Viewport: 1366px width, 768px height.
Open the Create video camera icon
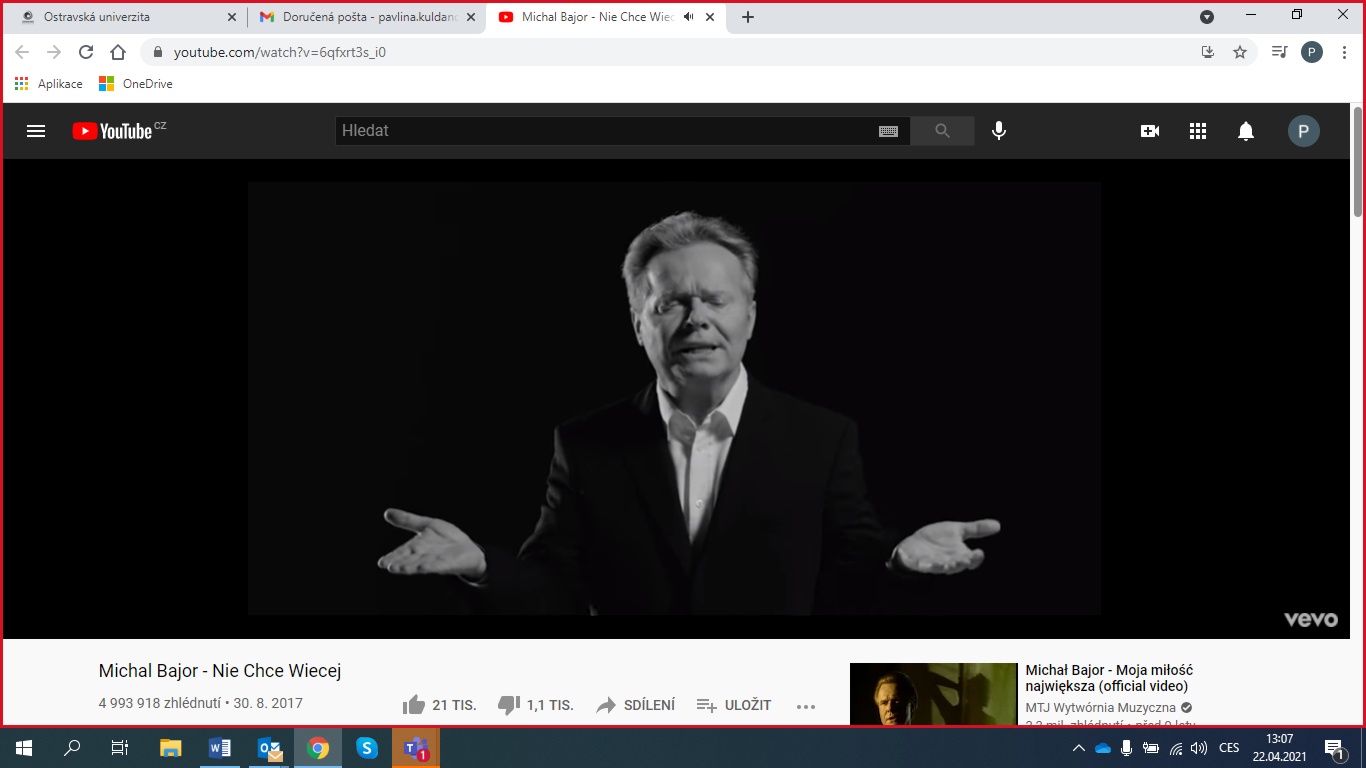coord(1150,131)
